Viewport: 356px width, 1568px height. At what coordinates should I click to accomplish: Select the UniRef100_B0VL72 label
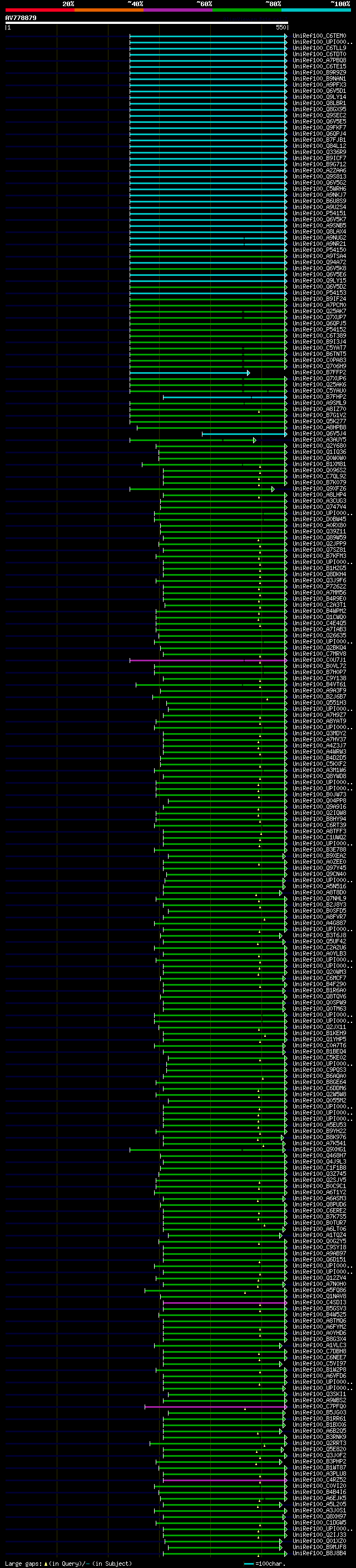pos(319,666)
